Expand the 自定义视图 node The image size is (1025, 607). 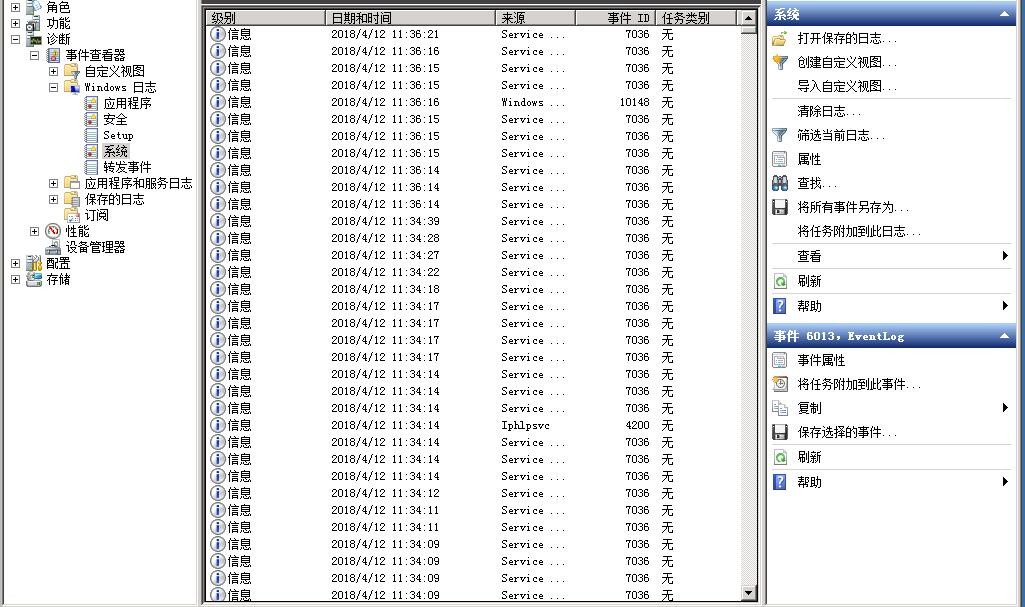point(54,71)
